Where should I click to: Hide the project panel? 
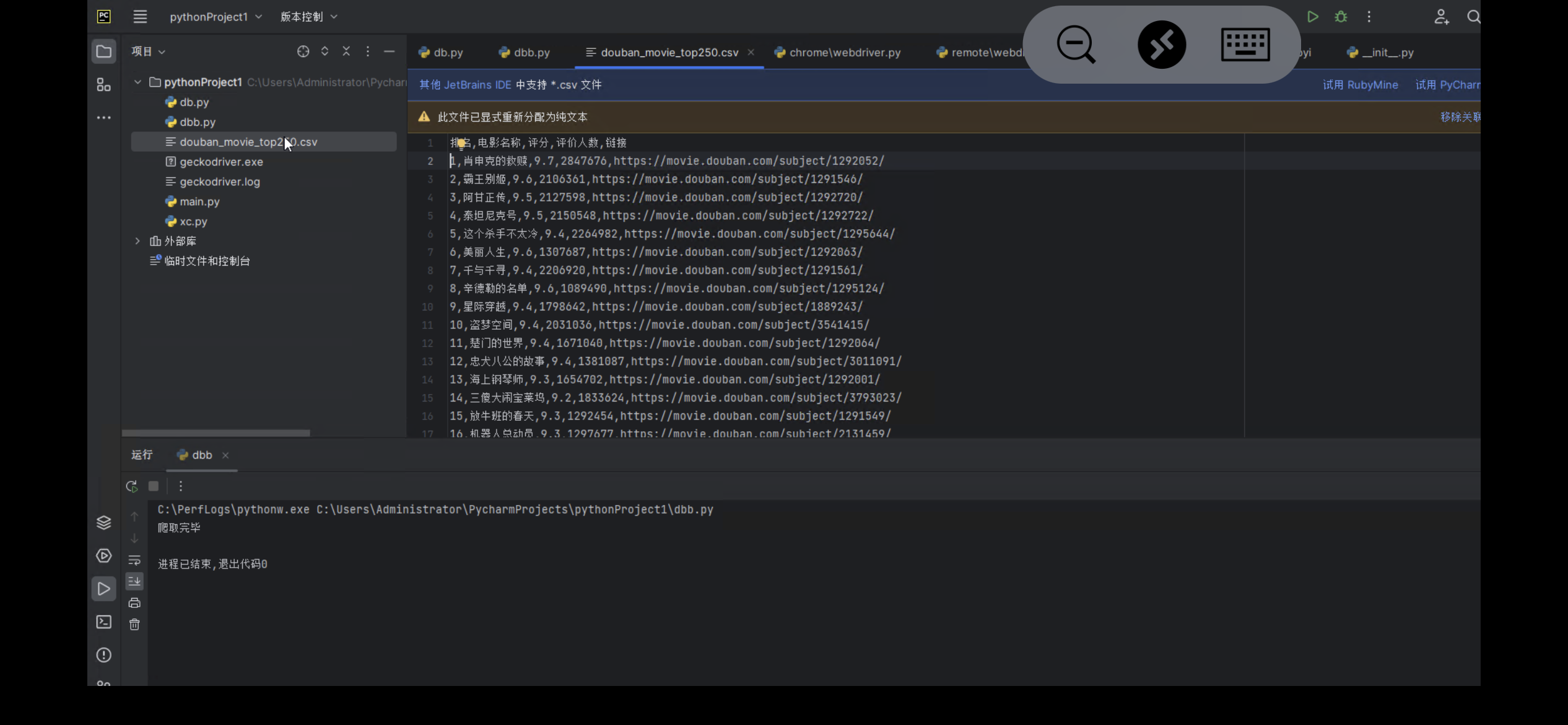click(390, 51)
